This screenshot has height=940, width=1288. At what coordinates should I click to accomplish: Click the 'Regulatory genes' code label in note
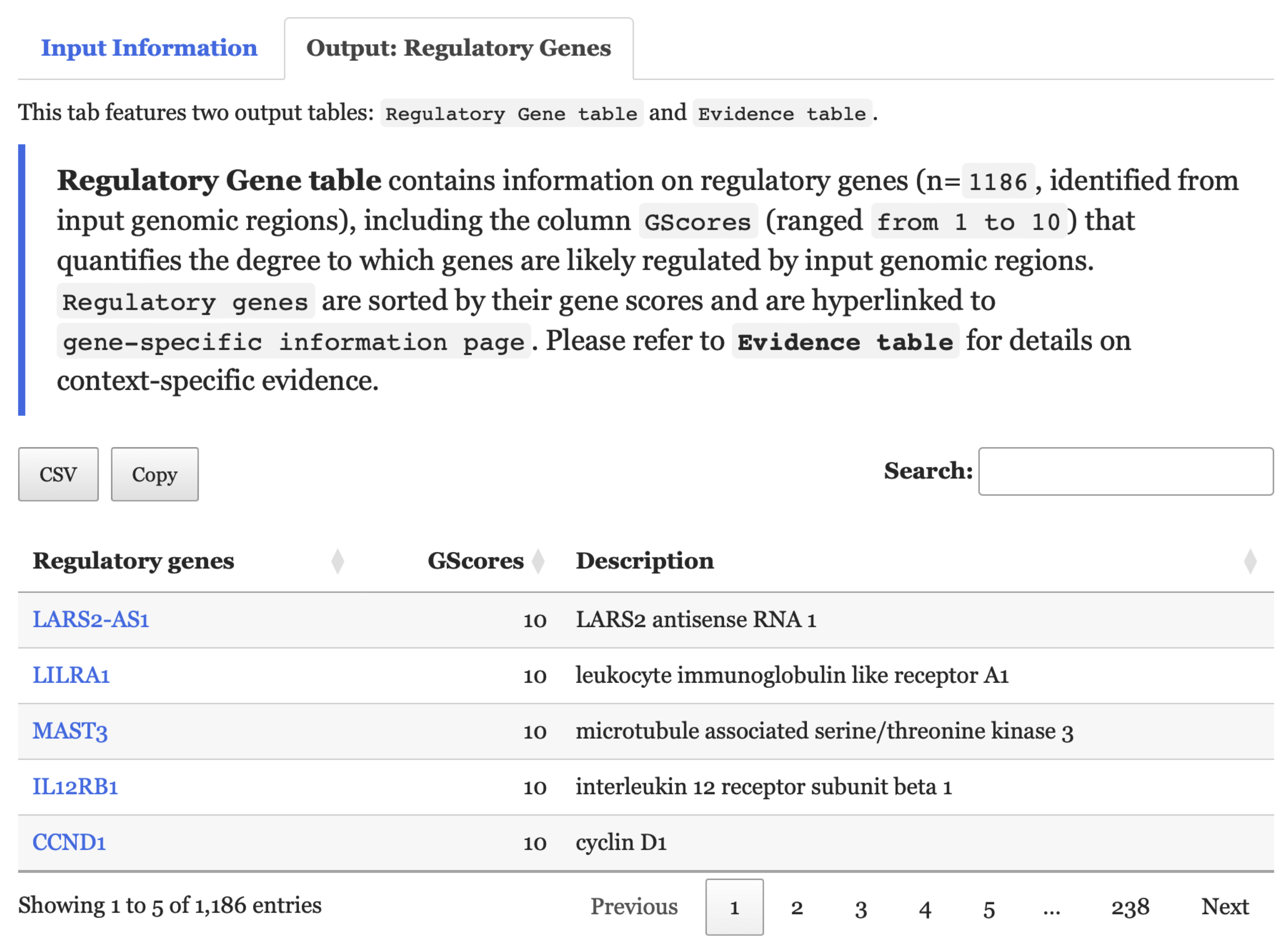(185, 302)
